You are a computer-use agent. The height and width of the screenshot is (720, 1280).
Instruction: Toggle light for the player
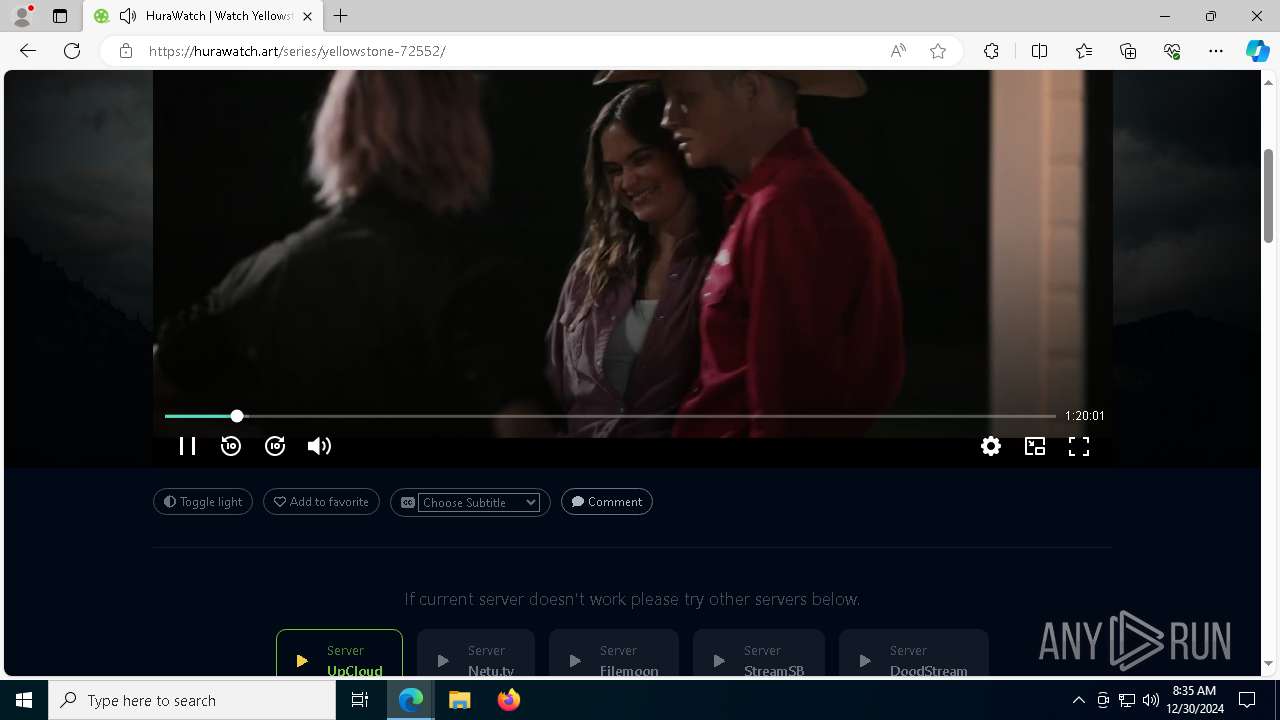pos(203,502)
